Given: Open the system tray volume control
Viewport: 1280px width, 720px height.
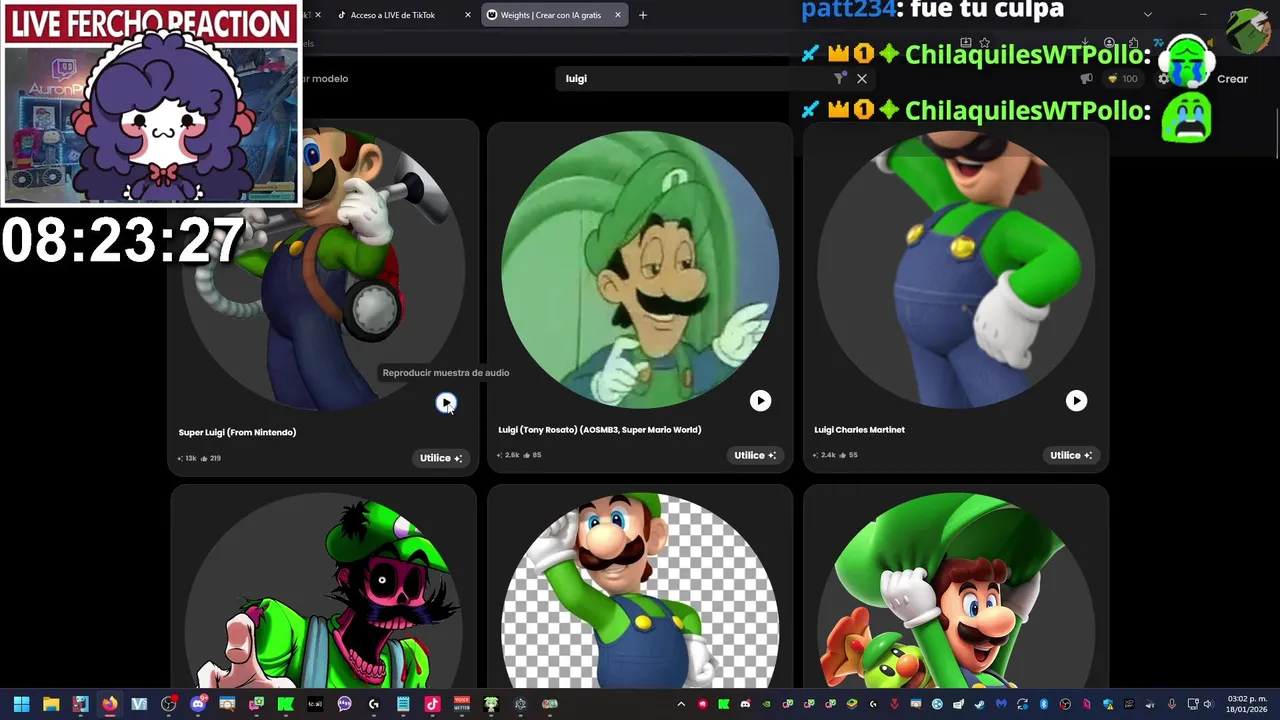Looking at the screenshot, I should point(1208,704).
